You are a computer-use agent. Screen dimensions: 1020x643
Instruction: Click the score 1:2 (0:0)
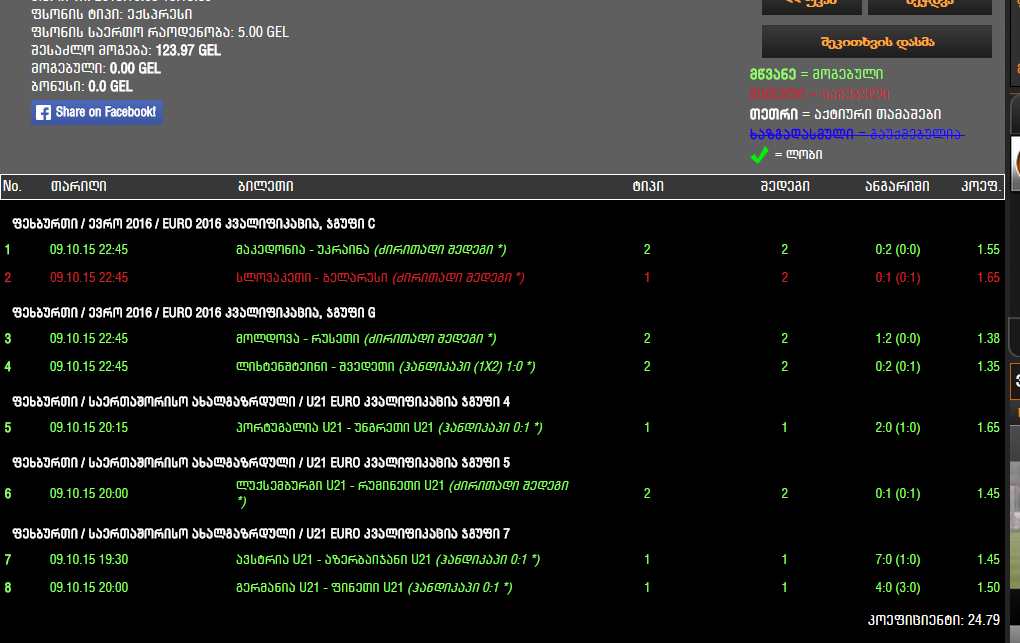tap(898, 338)
